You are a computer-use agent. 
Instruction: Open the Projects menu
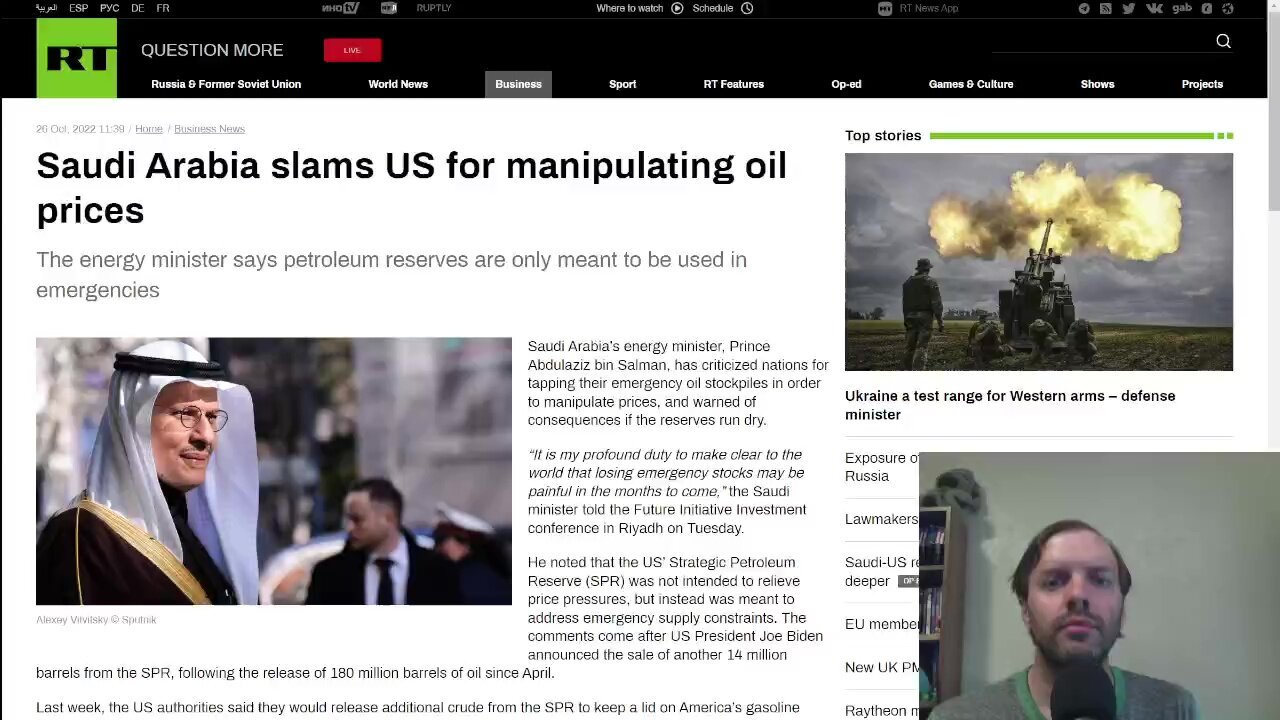click(1202, 84)
